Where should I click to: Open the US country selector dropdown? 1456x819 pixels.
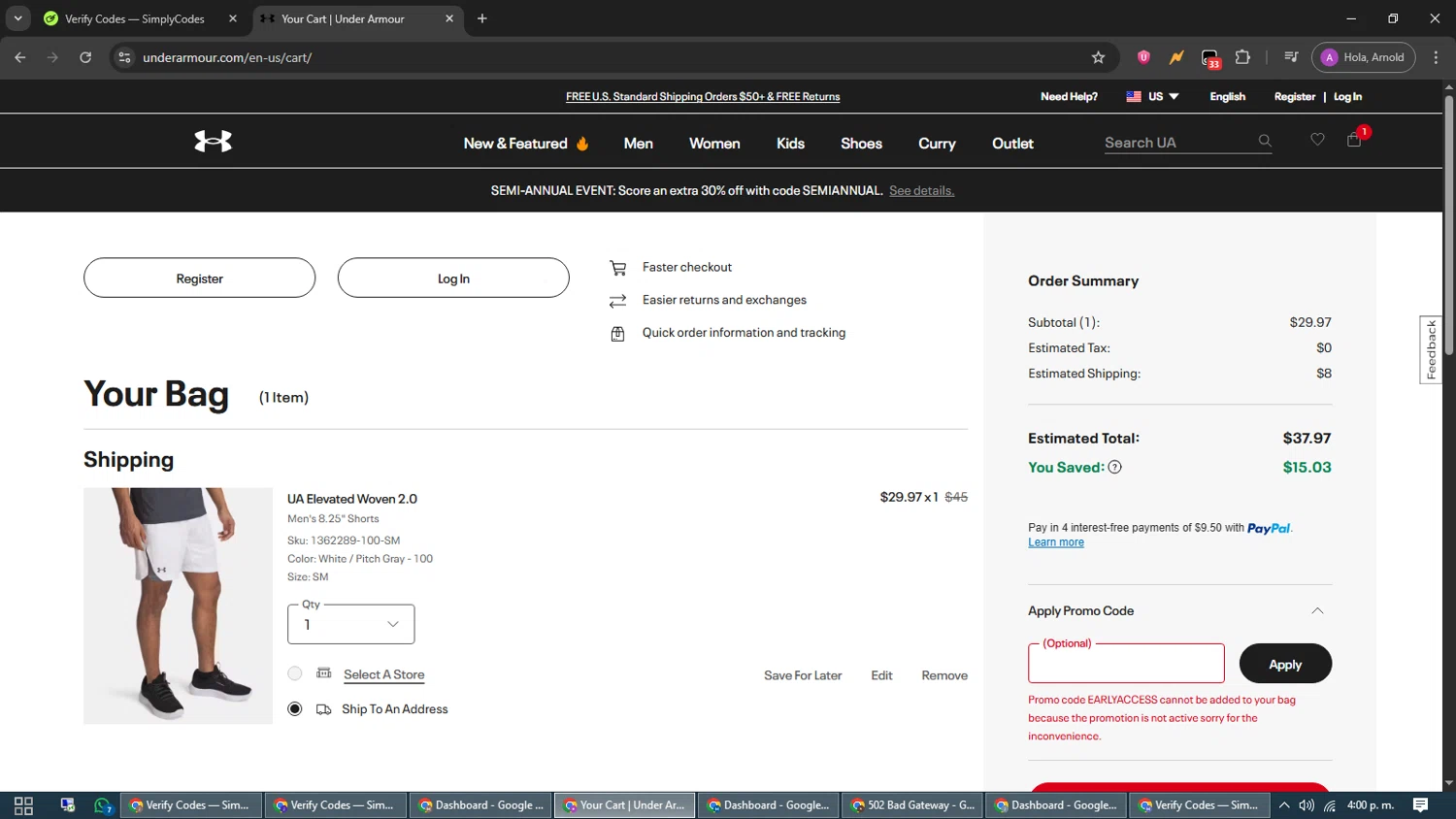point(1152,97)
